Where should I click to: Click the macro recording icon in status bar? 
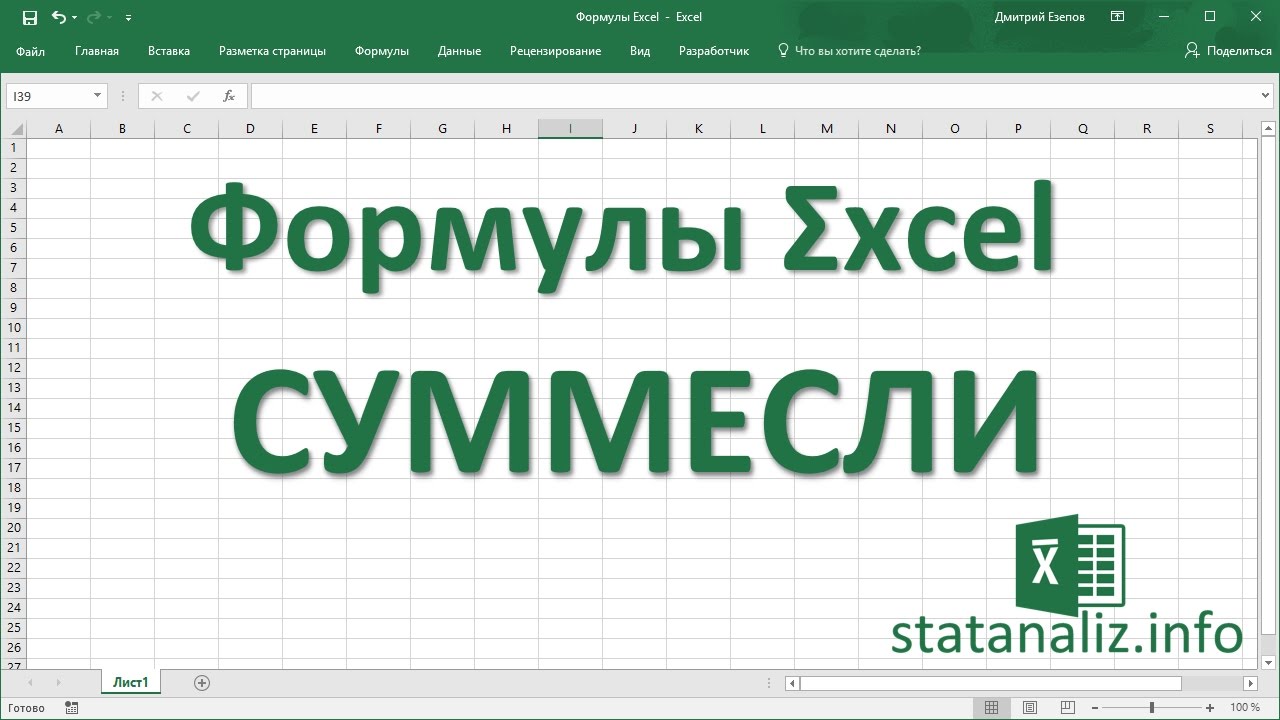tap(71, 707)
